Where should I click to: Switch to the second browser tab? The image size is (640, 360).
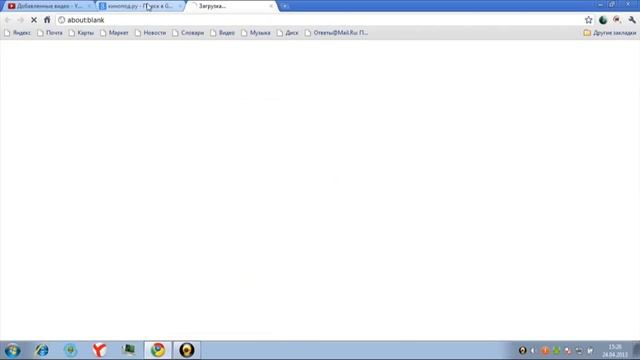140,6
